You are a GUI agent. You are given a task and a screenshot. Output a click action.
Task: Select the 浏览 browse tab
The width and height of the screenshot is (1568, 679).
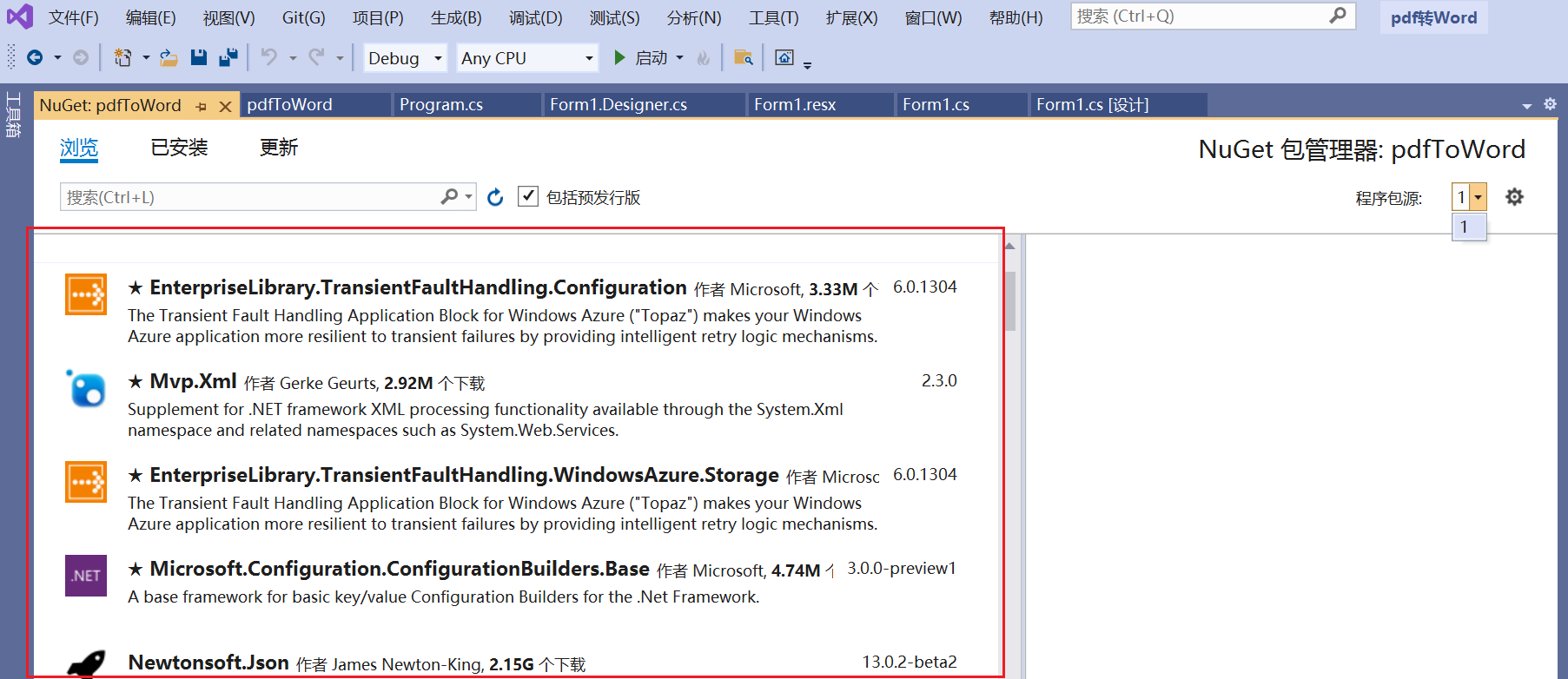[79, 148]
